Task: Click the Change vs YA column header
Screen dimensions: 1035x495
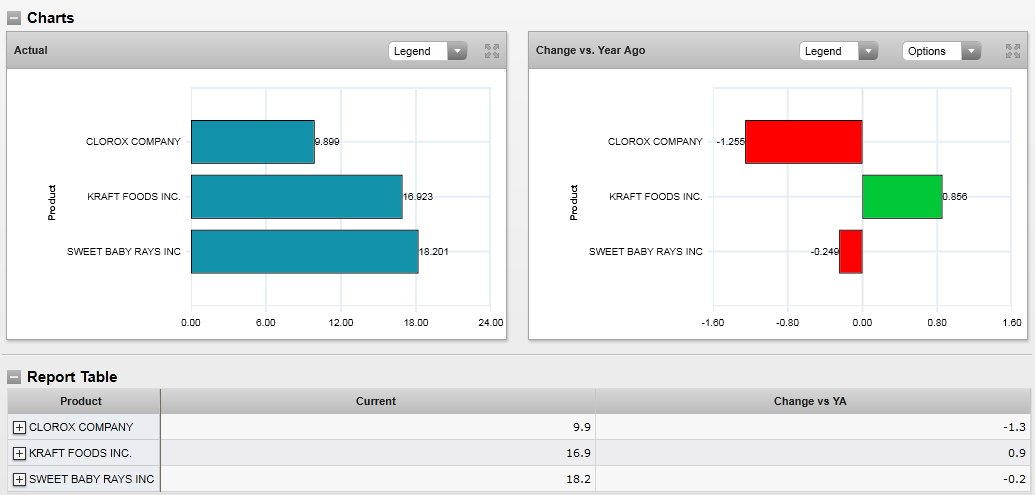Action: [x=810, y=401]
